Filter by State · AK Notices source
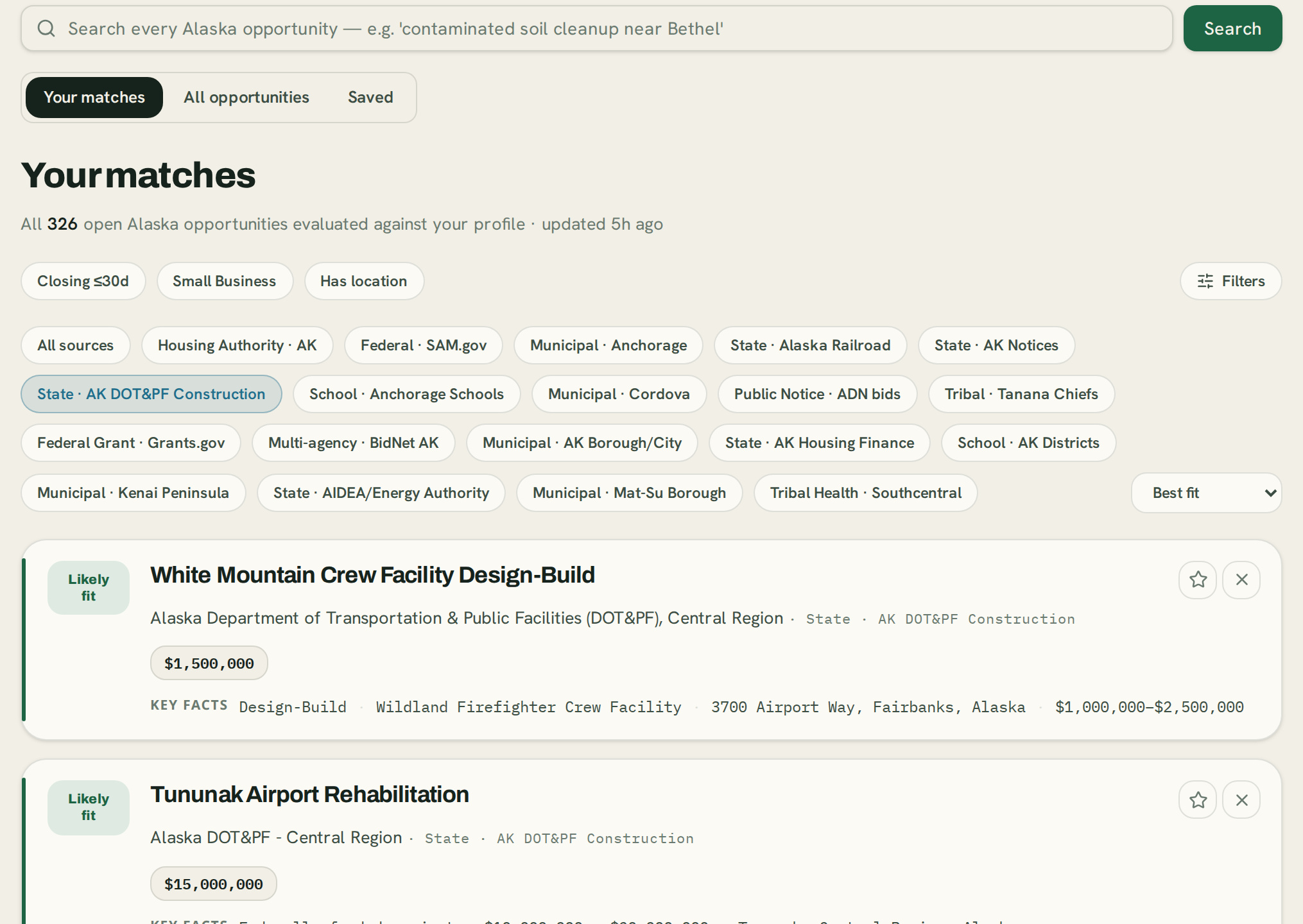Image resolution: width=1303 pixels, height=924 pixels. tap(996, 345)
